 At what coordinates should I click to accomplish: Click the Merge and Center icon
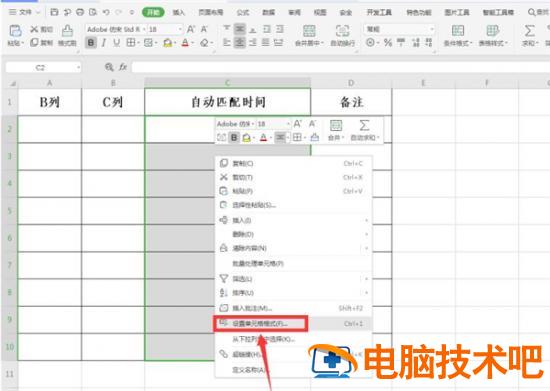tap(309, 31)
